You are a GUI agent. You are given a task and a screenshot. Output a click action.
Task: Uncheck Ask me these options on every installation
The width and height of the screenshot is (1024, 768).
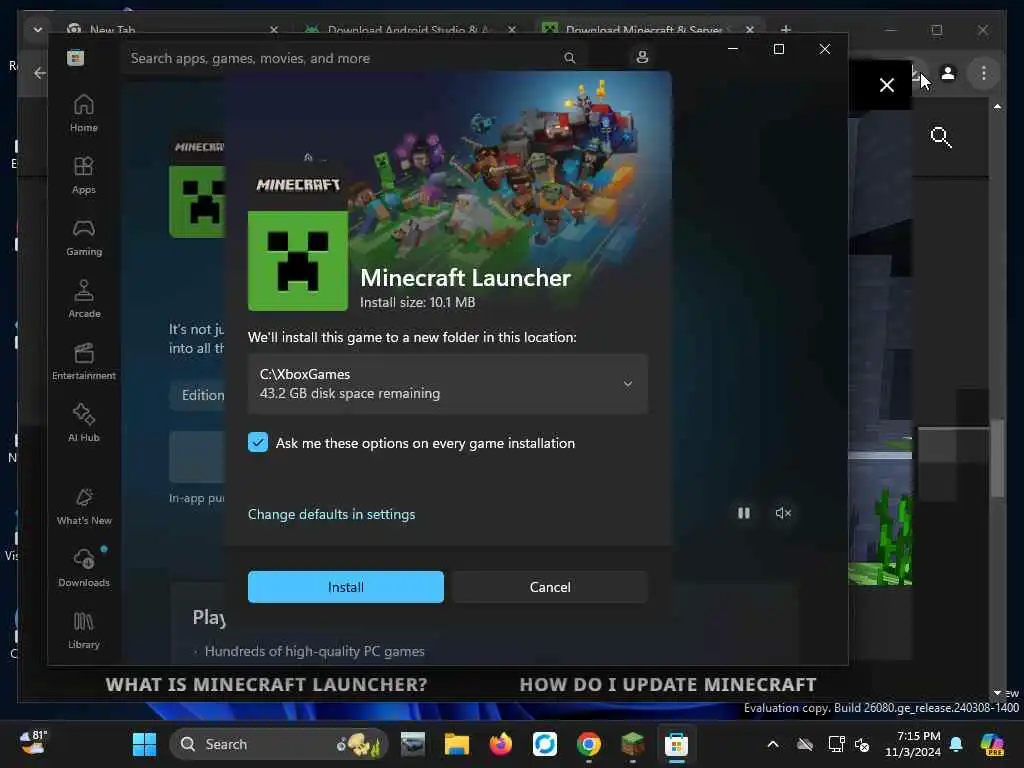point(258,442)
